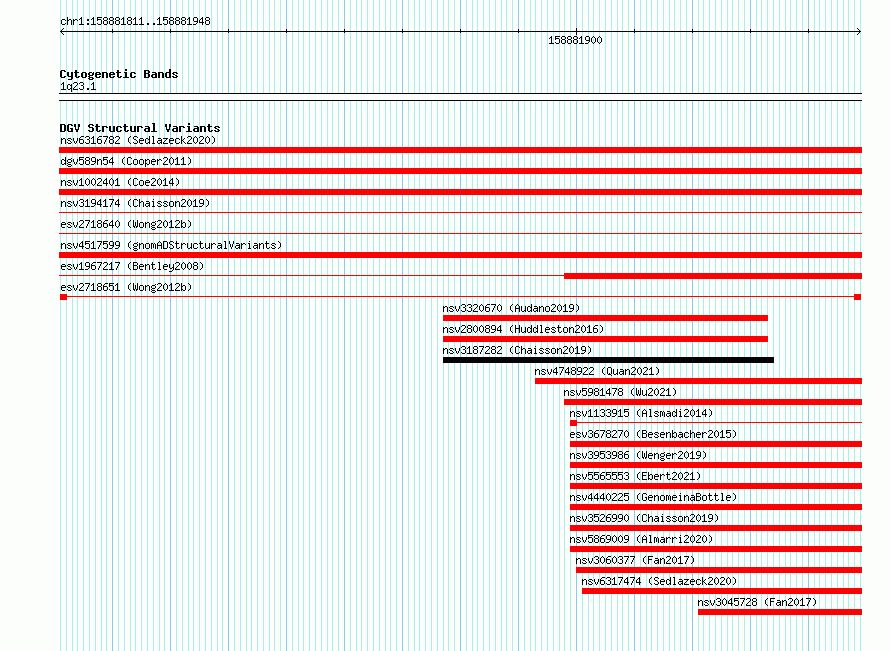Open nsv4517599 (gnomADStructuralVariants) entry

[x=171, y=245]
